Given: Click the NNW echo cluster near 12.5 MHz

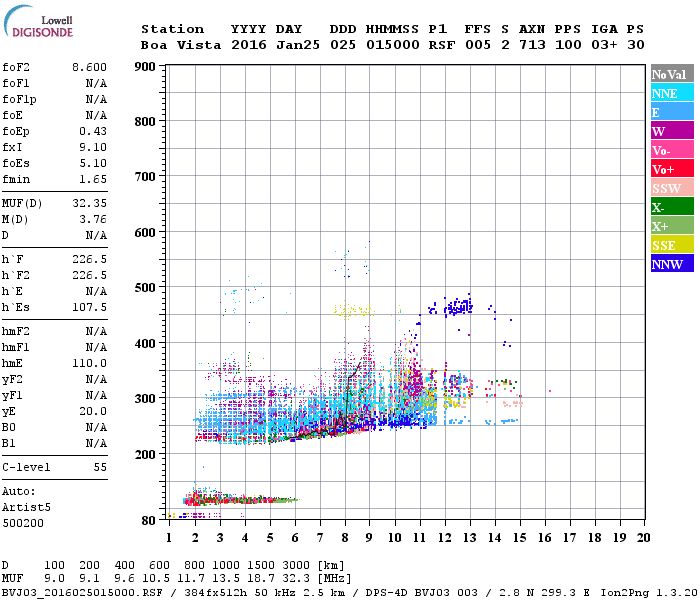Looking at the screenshot, I should [458, 307].
